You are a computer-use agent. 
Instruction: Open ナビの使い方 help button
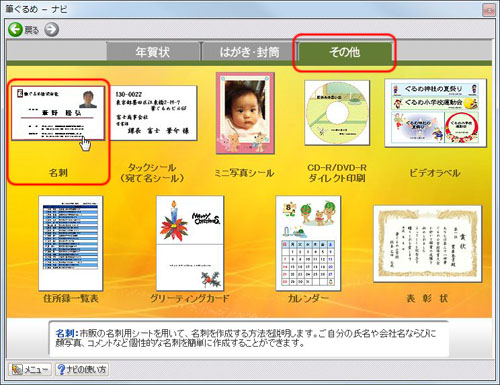pos(82,369)
